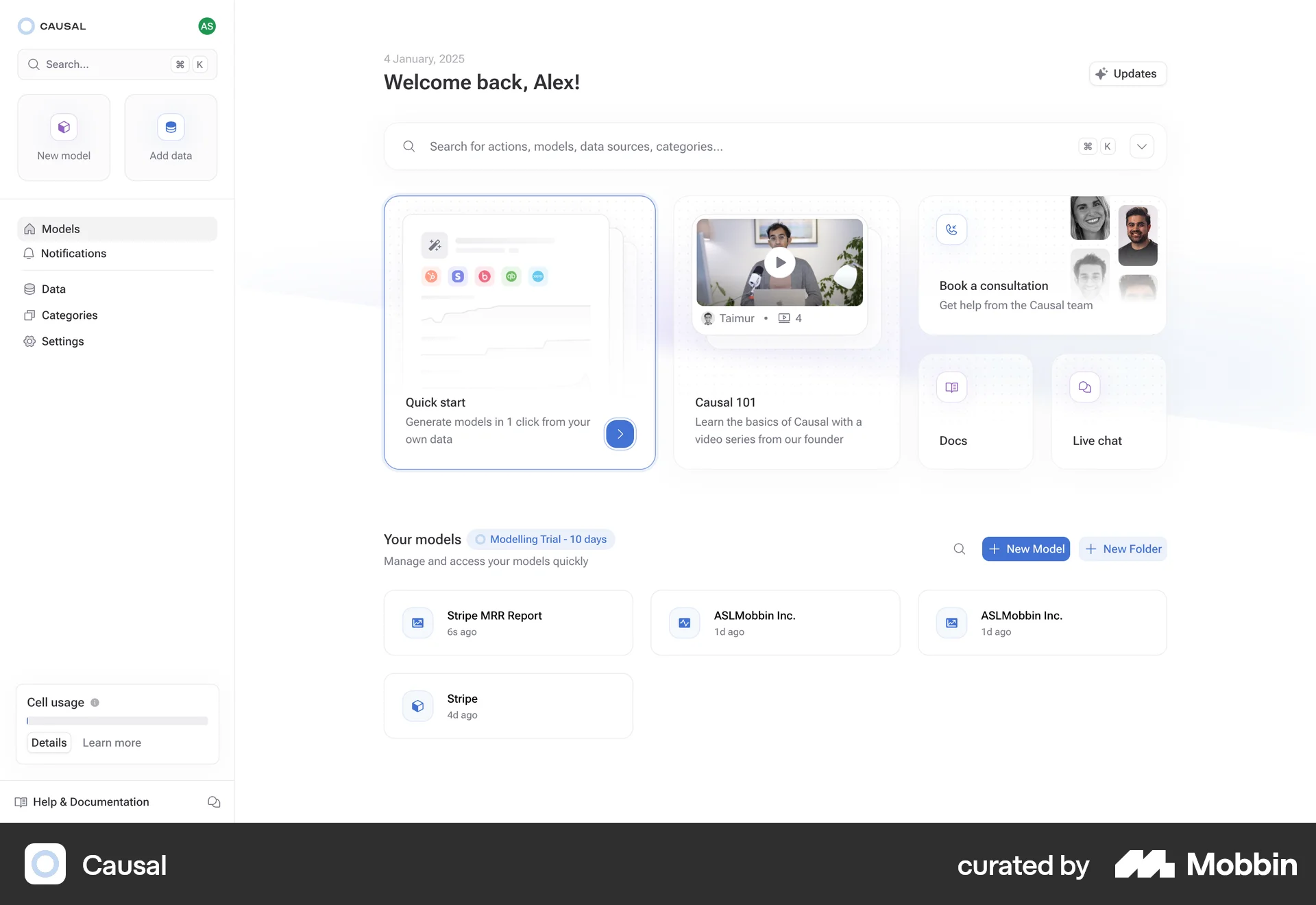
Task: Expand the main search bar chevron
Action: click(x=1142, y=147)
